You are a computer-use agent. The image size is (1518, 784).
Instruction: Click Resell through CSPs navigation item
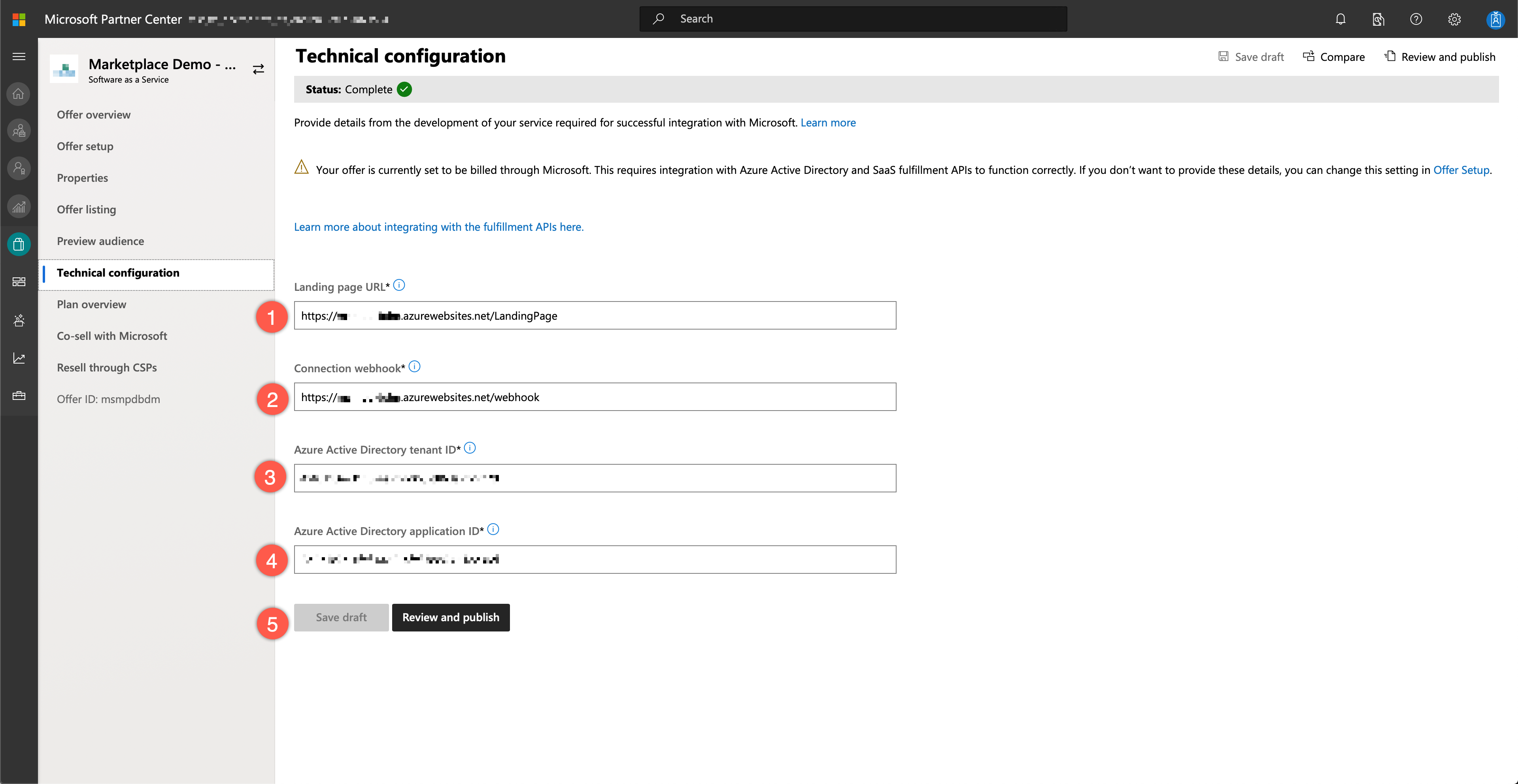point(108,366)
